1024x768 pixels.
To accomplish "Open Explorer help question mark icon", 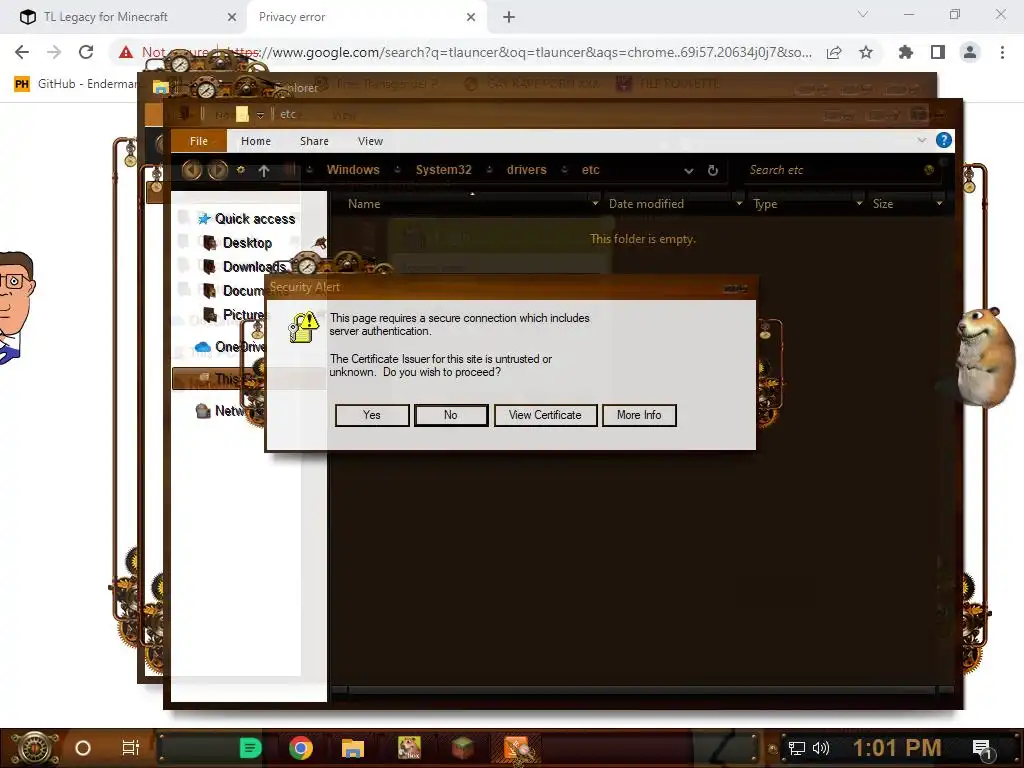I will (944, 140).
